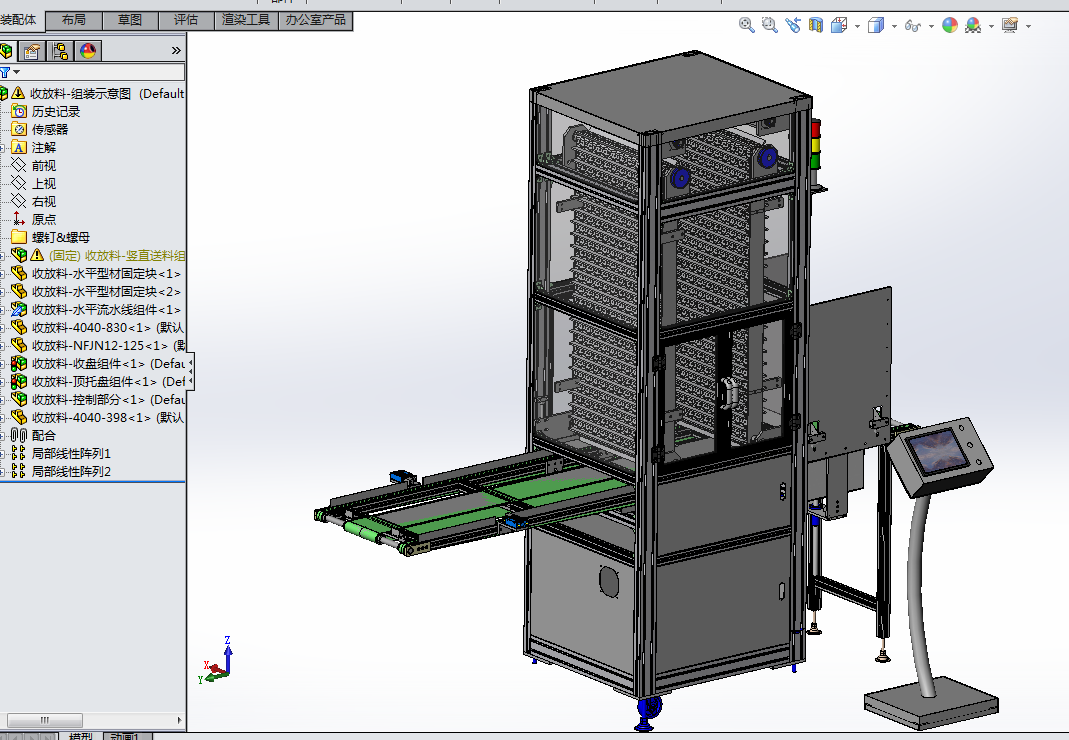Screen dimensions: 1069x740
Task: Select the 上视 plane item
Action: point(44,183)
